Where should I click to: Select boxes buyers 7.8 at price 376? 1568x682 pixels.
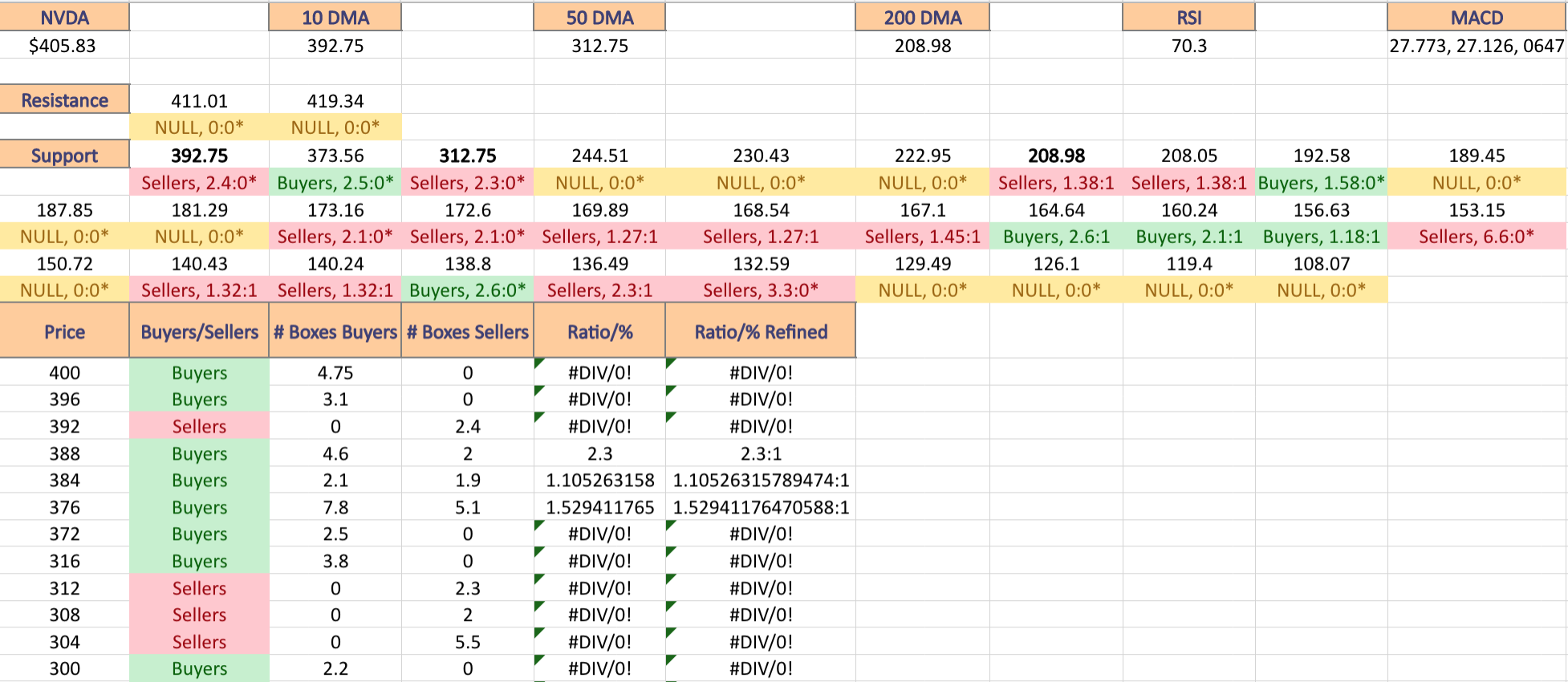click(335, 507)
